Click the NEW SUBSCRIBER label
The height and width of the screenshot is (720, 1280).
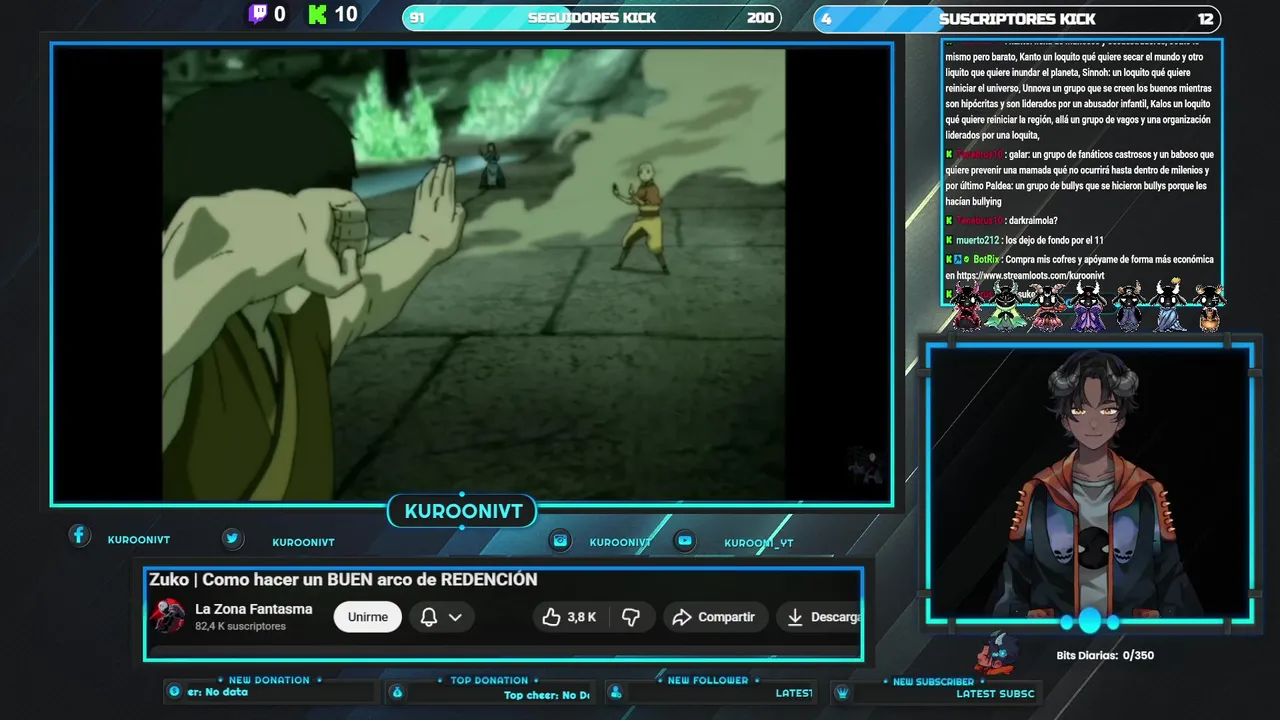click(x=933, y=681)
